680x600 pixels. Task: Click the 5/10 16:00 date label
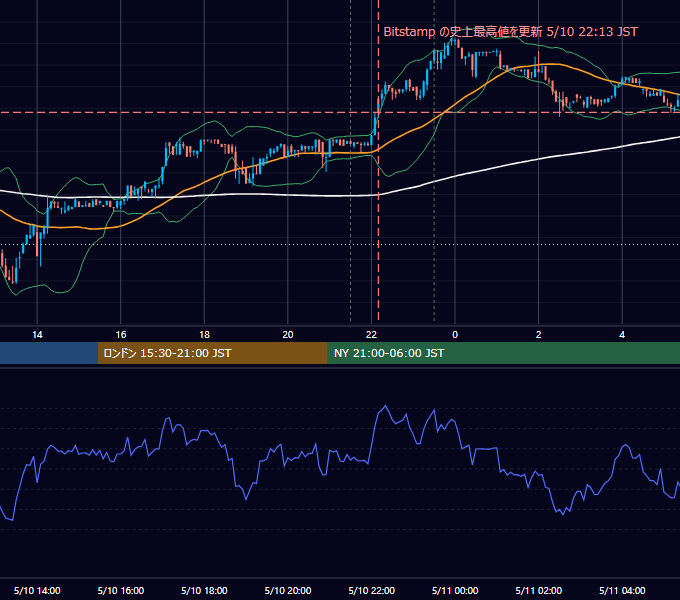[x=121, y=590]
